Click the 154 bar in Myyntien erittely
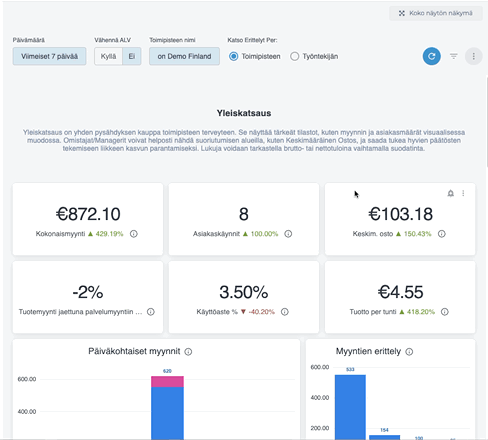 pos(384,437)
